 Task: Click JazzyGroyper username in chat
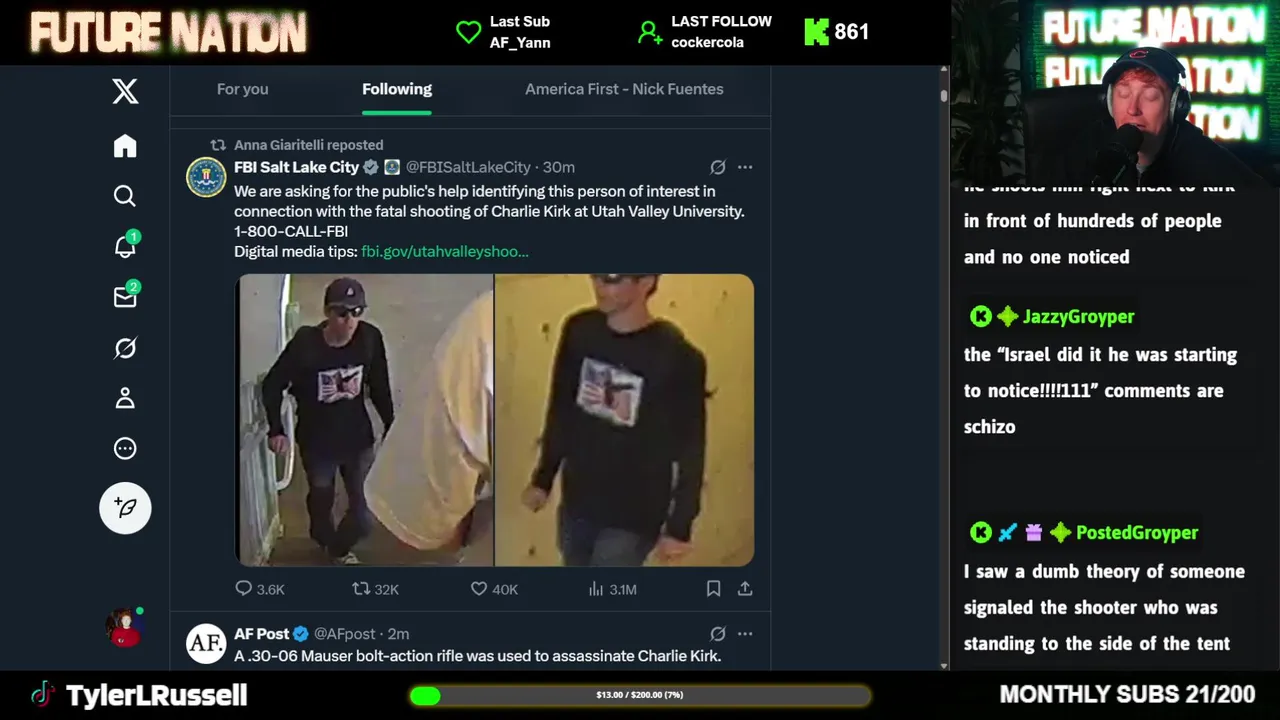pyautogui.click(x=1078, y=316)
